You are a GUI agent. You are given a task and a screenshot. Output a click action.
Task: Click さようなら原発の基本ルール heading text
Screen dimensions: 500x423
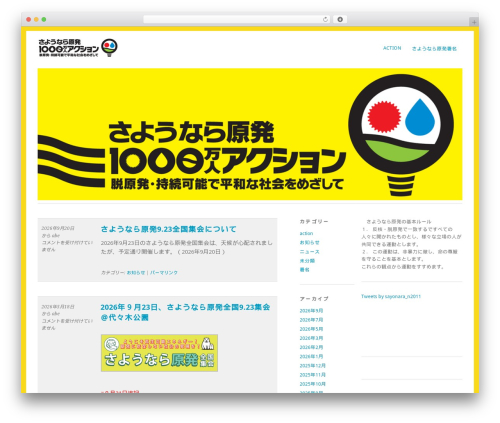(x=399, y=222)
